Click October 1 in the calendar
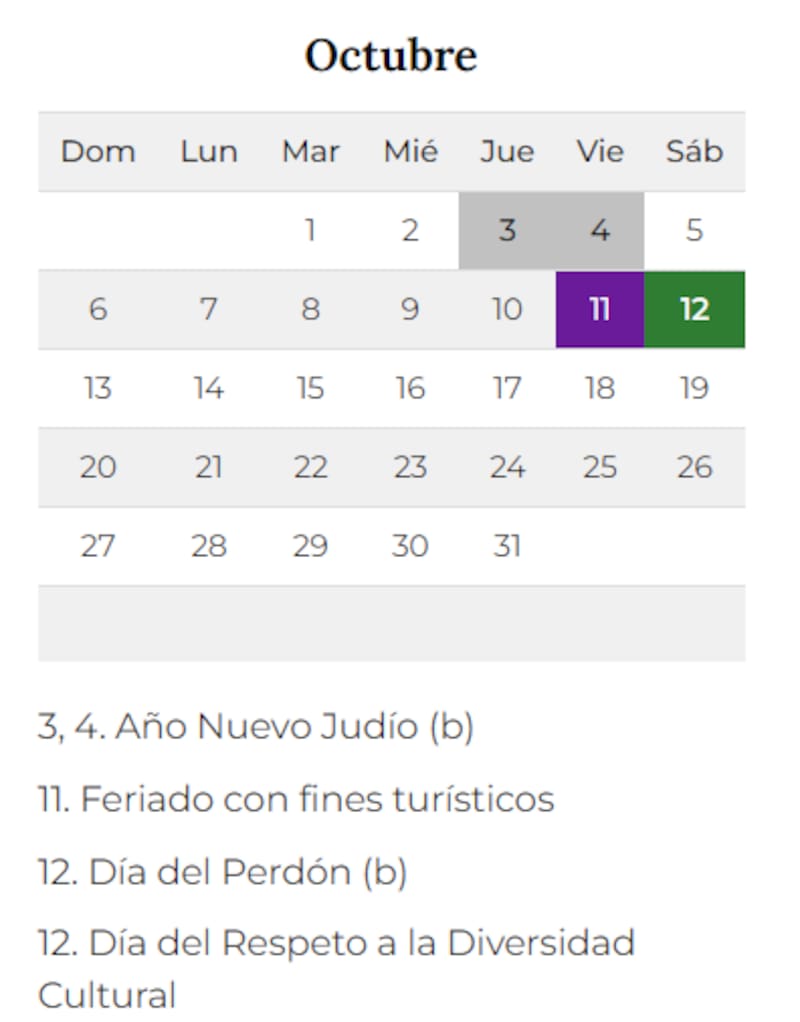The image size is (800, 1022). point(310,231)
